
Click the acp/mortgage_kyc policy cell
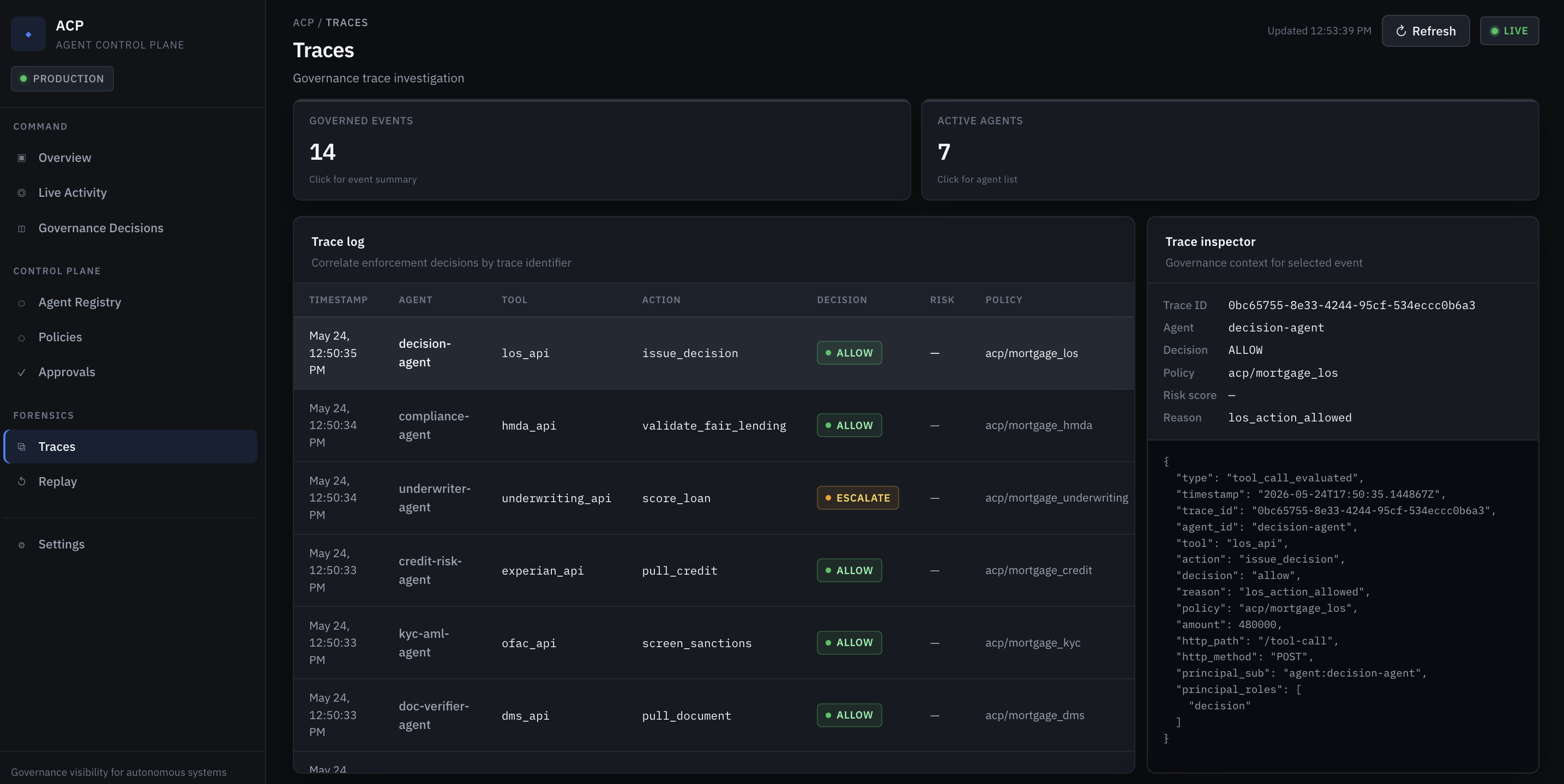[1033, 643]
